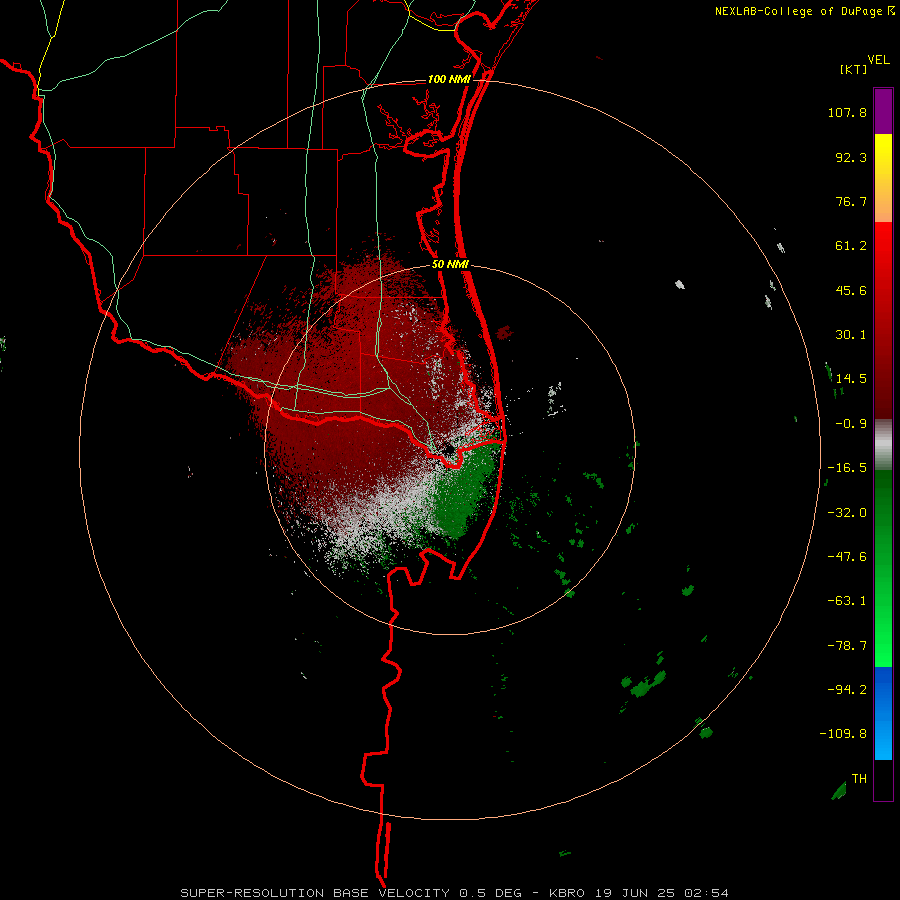This screenshot has height=900, width=900.
Task: Click the -109.8 velocity scale value
Action: coord(843,734)
